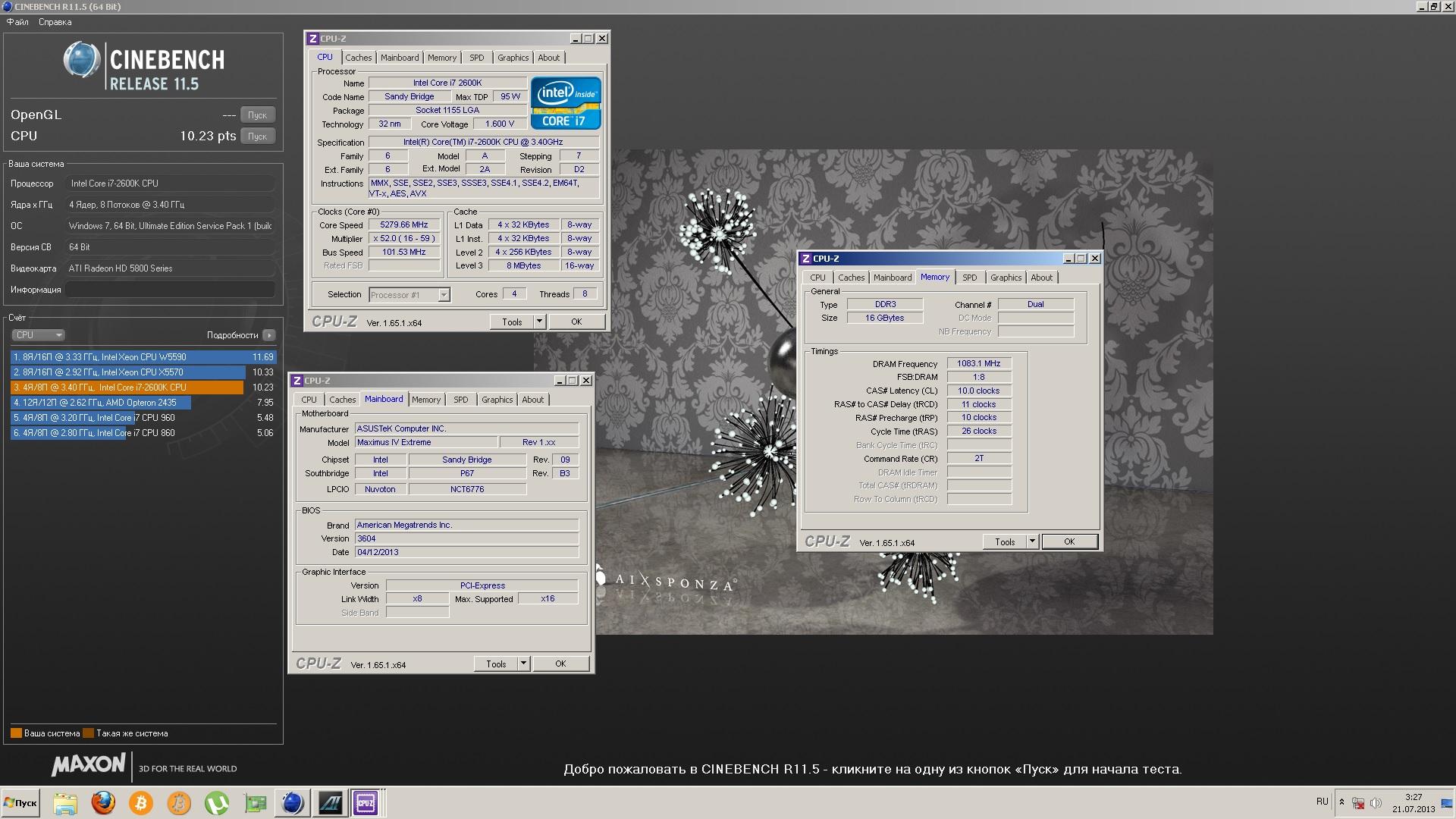Screen dimensions: 1456x819
Task: Start the CPU test with Пуск
Action: click(x=258, y=136)
